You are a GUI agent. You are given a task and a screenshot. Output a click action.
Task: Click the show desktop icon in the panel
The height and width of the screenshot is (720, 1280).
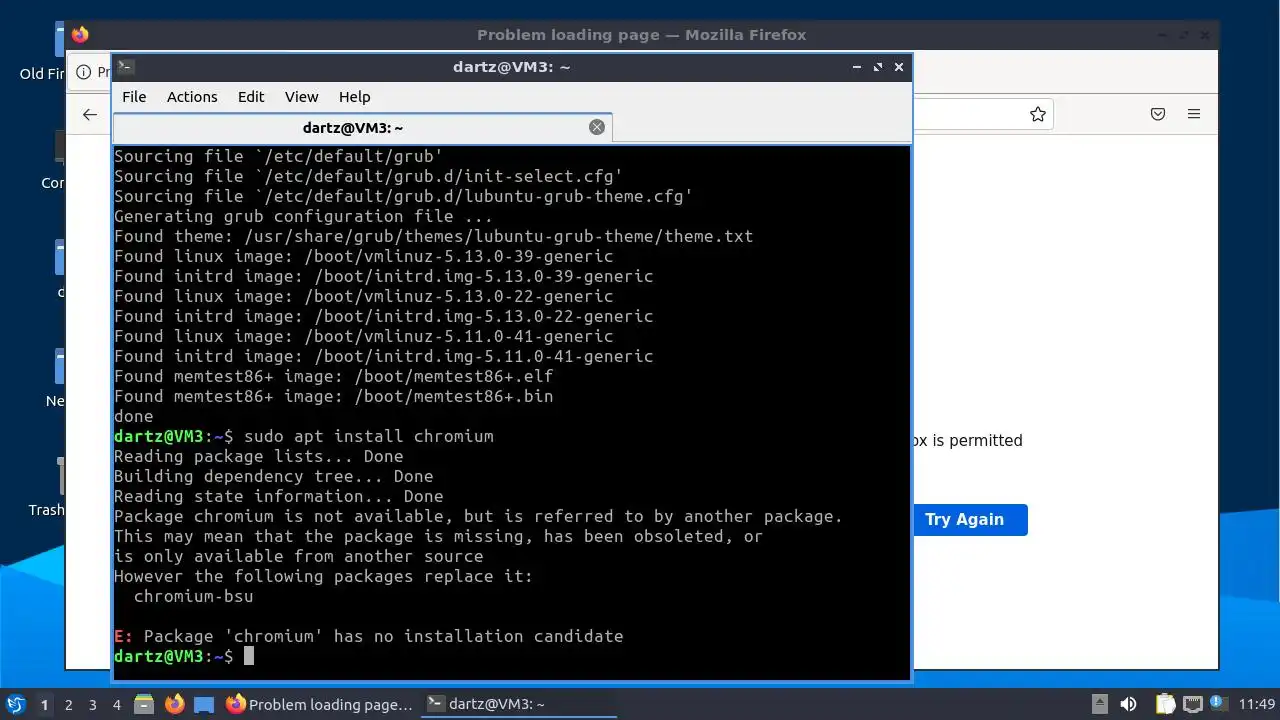[204, 704]
